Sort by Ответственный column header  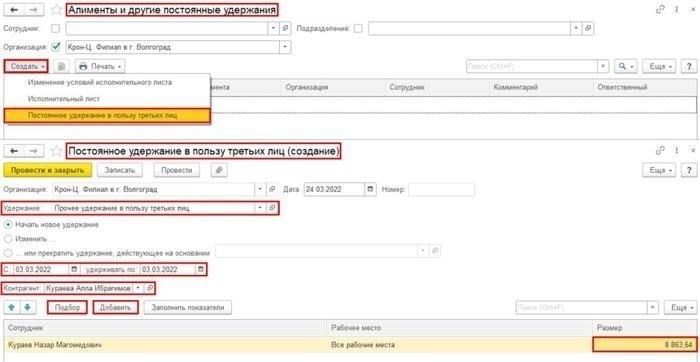tap(645, 87)
